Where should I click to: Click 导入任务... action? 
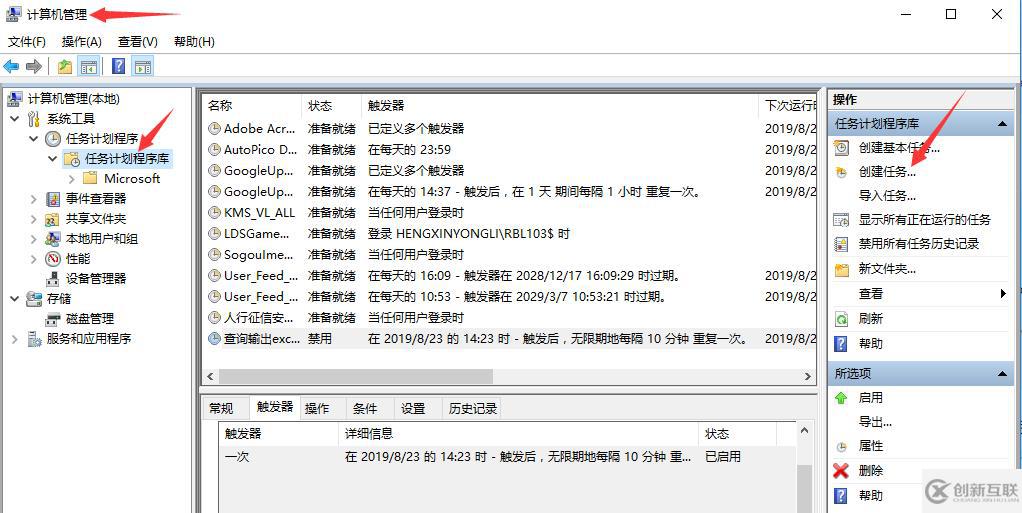887,196
